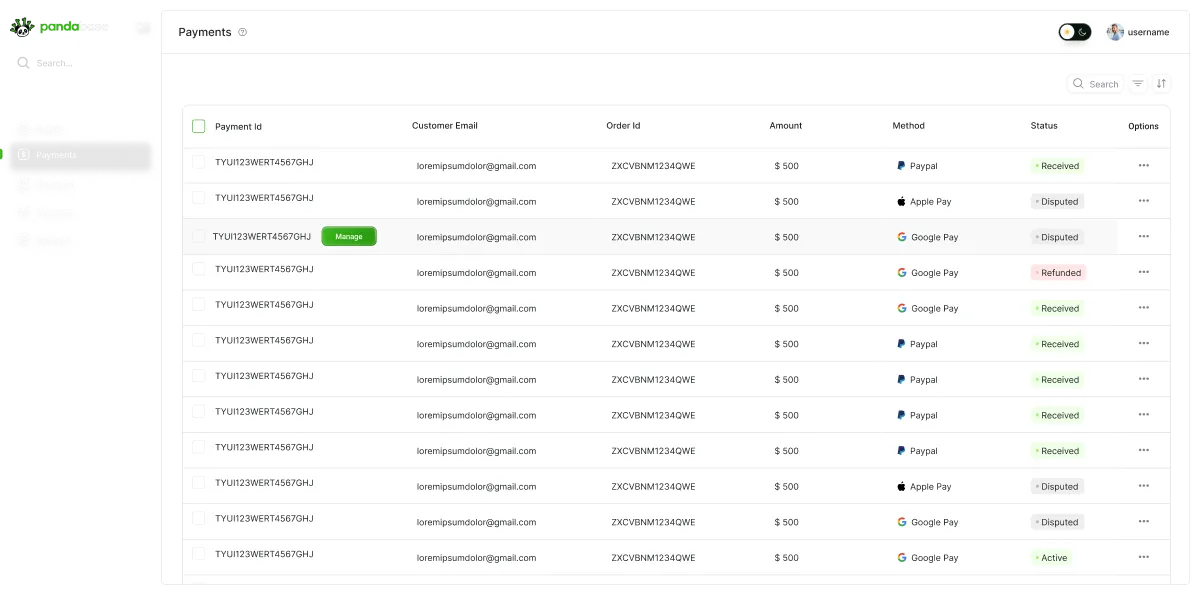Click the green Active status badge
Image resolution: width=1200 pixels, height=595 pixels.
point(1051,558)
